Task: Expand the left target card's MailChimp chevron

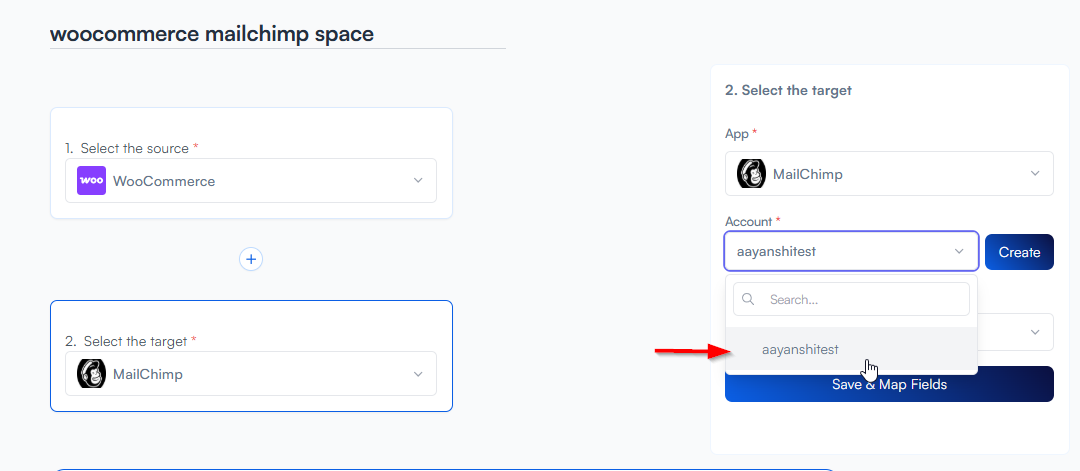Action: point(418,374)
